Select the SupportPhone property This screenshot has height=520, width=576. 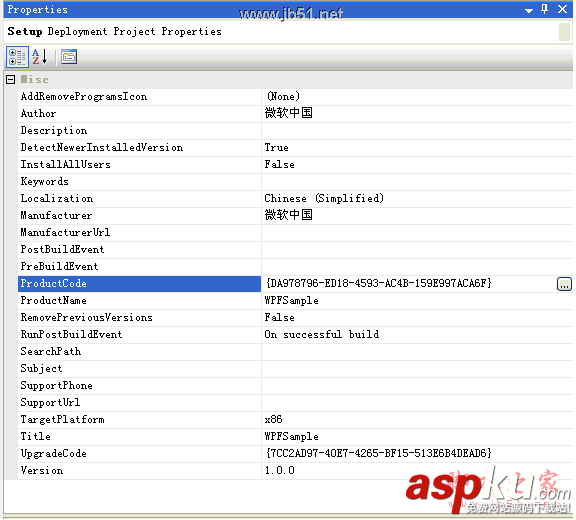tap(140, 386)
